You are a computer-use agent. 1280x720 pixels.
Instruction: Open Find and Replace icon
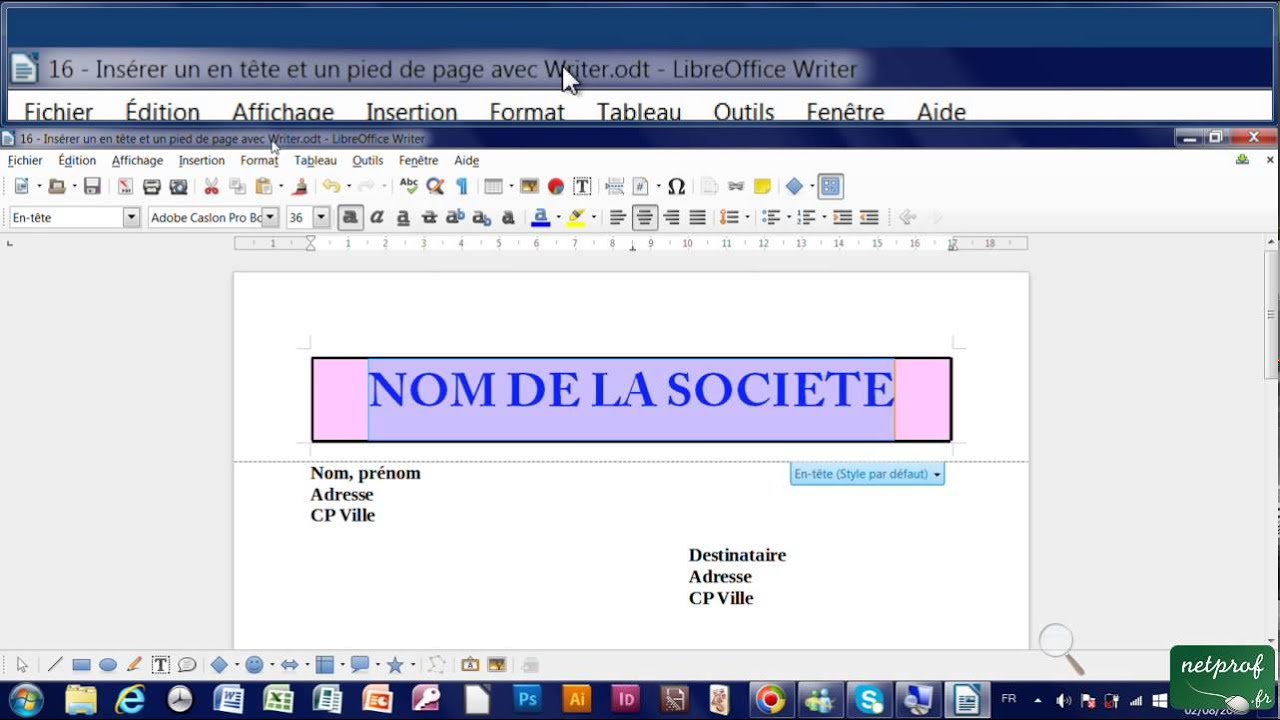[435, 186]
